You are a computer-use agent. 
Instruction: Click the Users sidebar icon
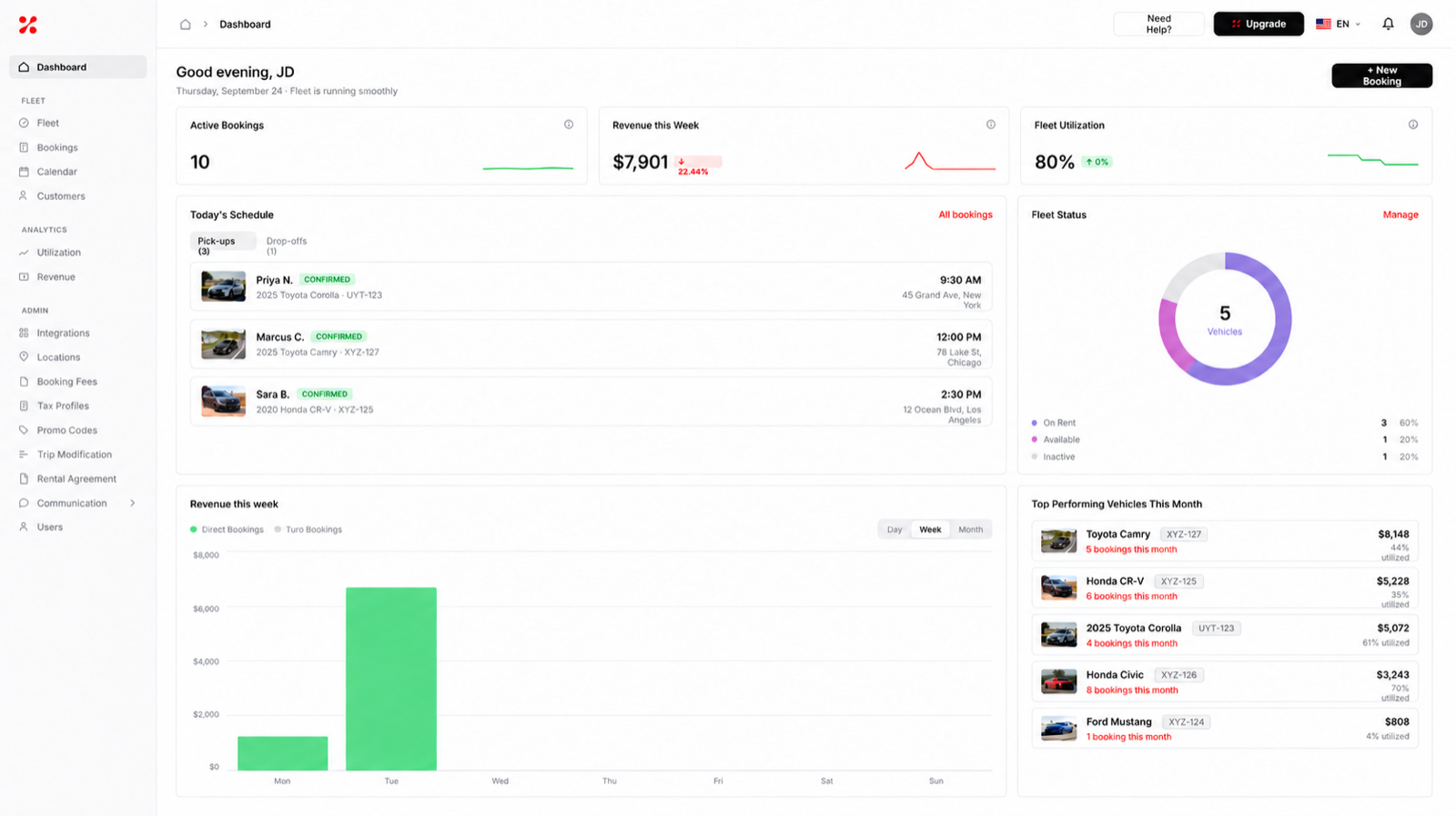click(24, 527)
